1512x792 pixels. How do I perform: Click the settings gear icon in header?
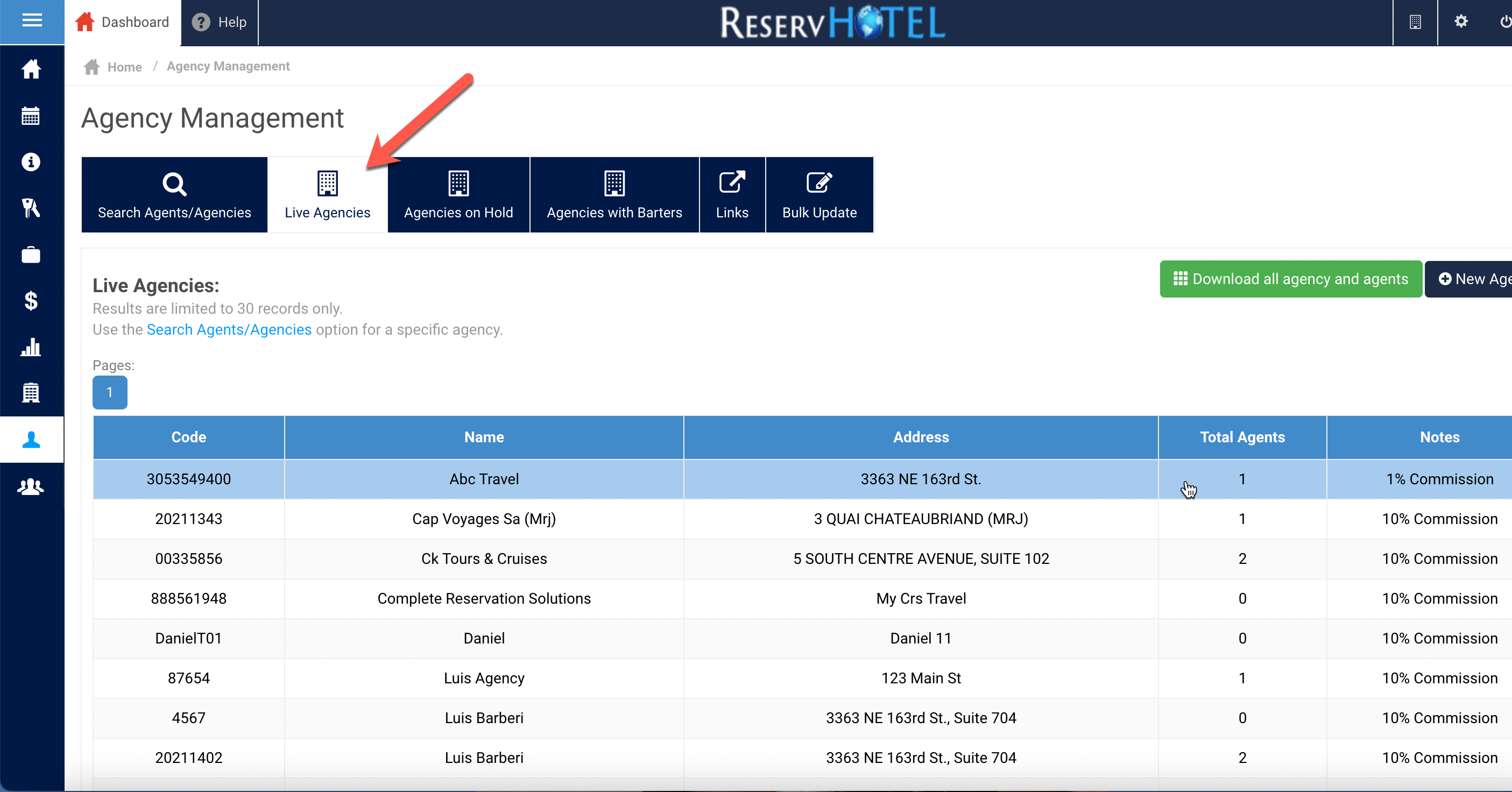[x=1460, y=22]
